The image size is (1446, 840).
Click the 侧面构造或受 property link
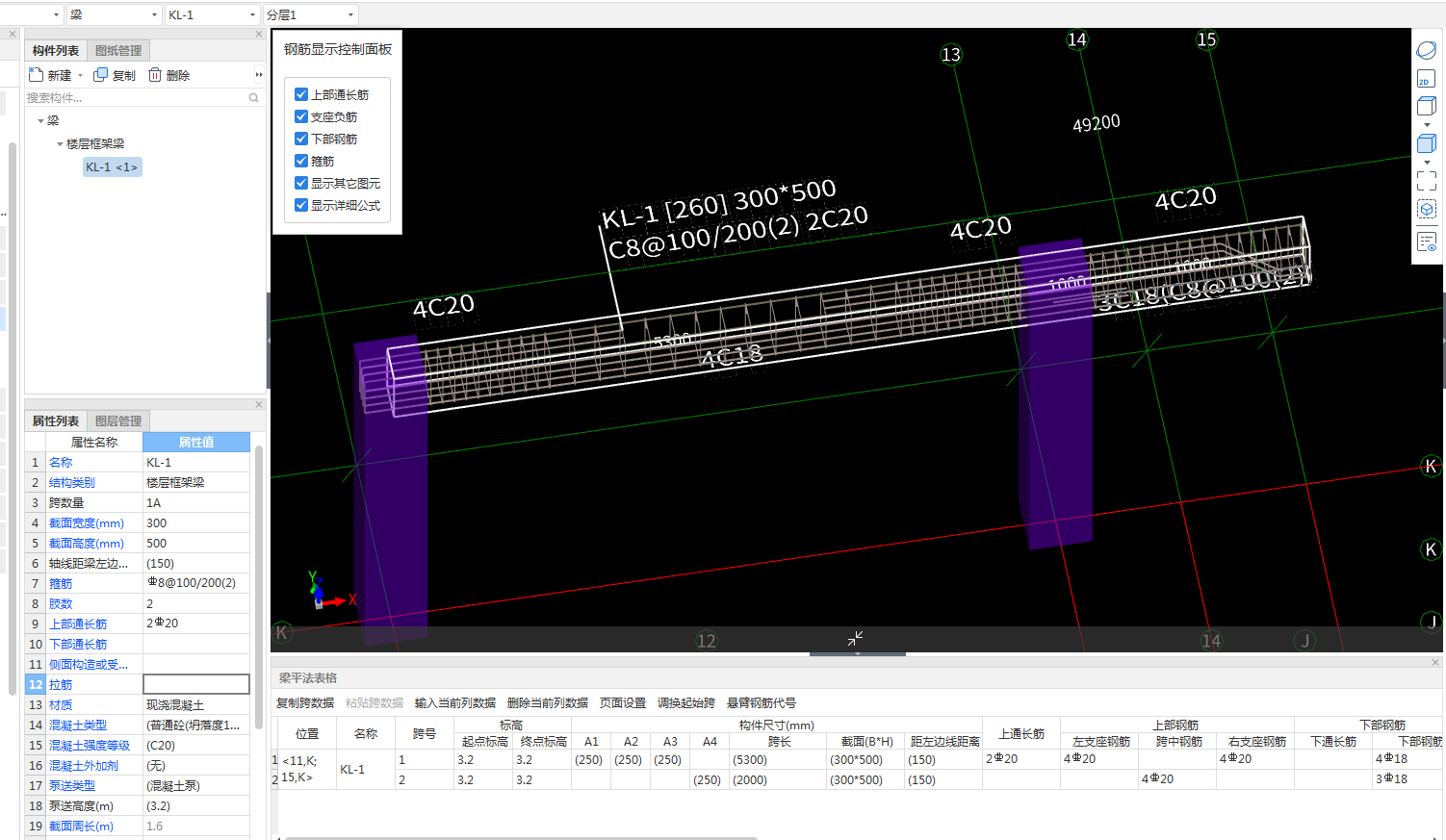[x=89, y=665]
